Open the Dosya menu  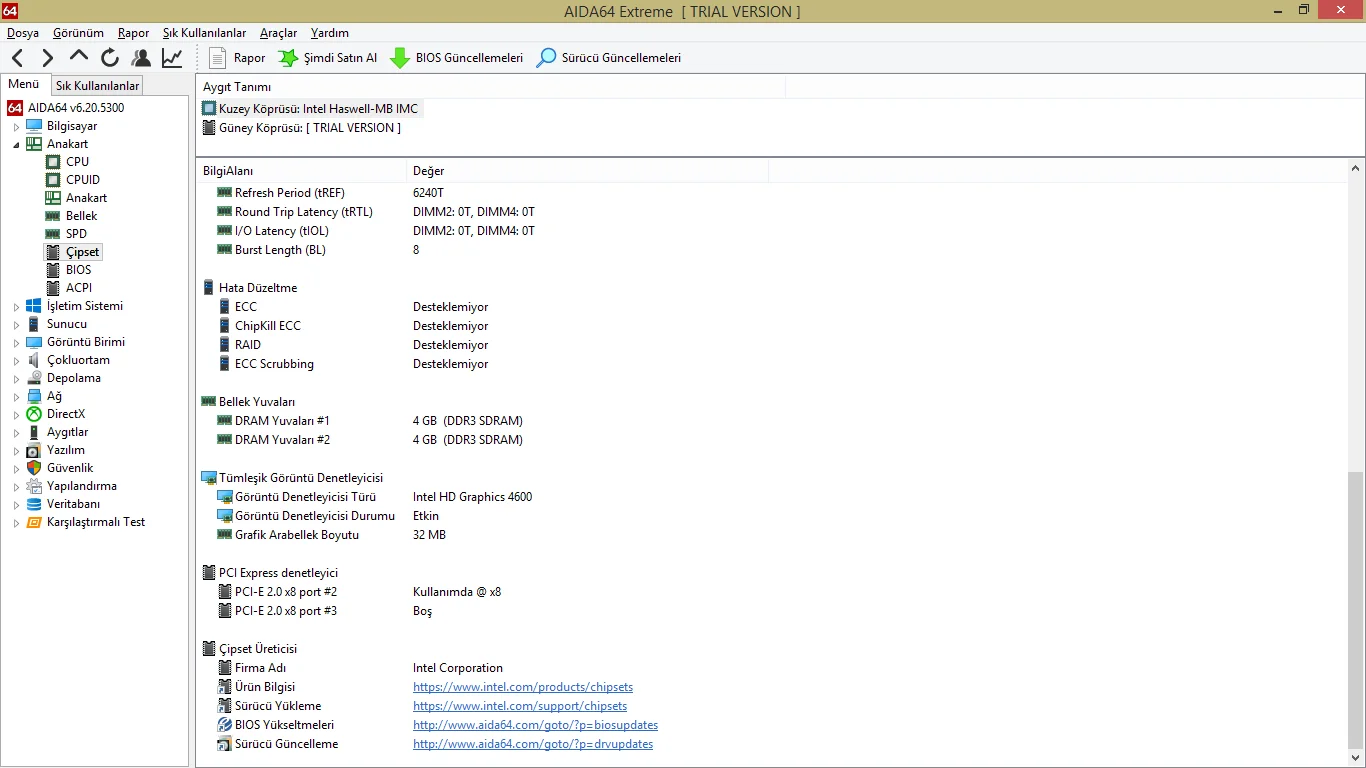click(23, 33)
